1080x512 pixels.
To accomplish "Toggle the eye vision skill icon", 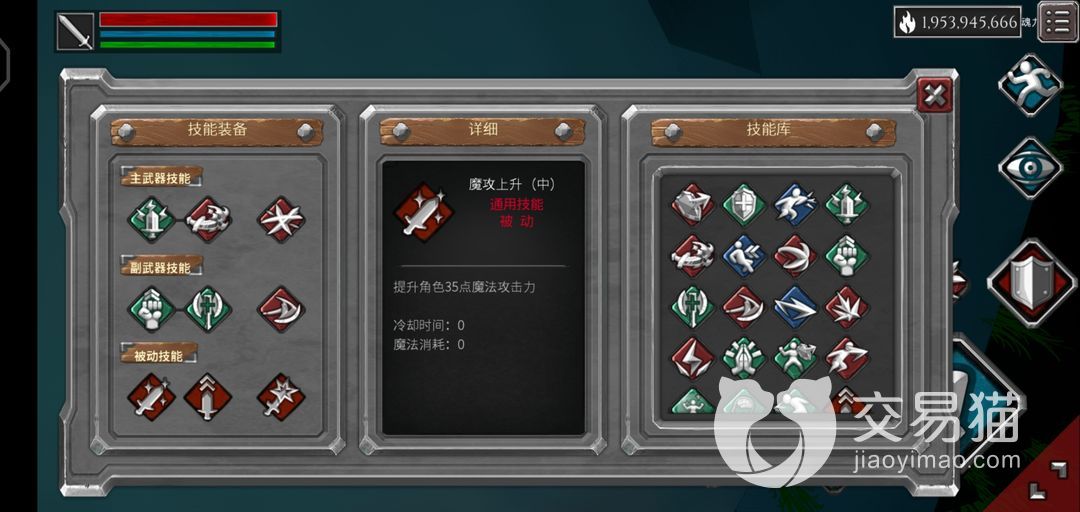I will 1030,167.
